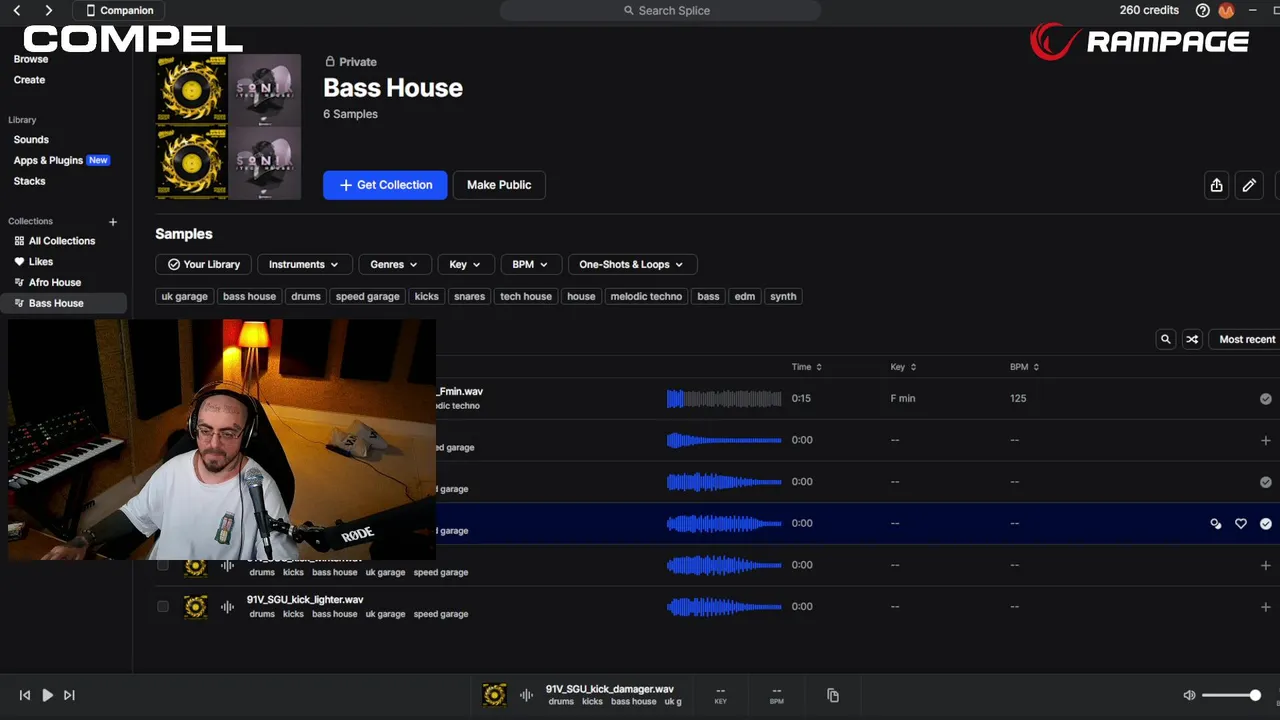Expand the Genres filter dropdown
The image size is (1280, 720).
394,264
